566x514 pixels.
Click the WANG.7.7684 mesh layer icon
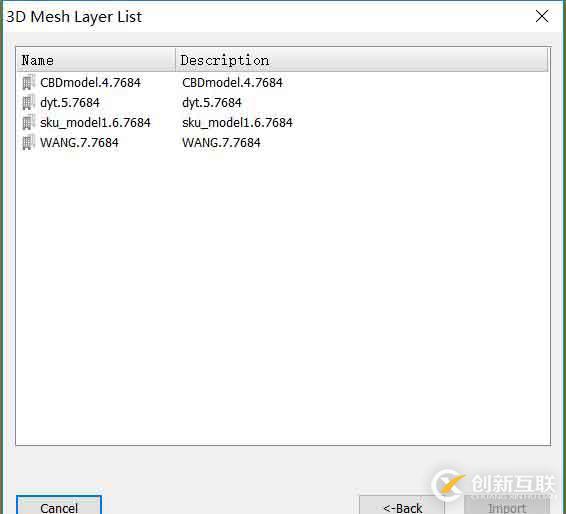click(x=29, y=143)
